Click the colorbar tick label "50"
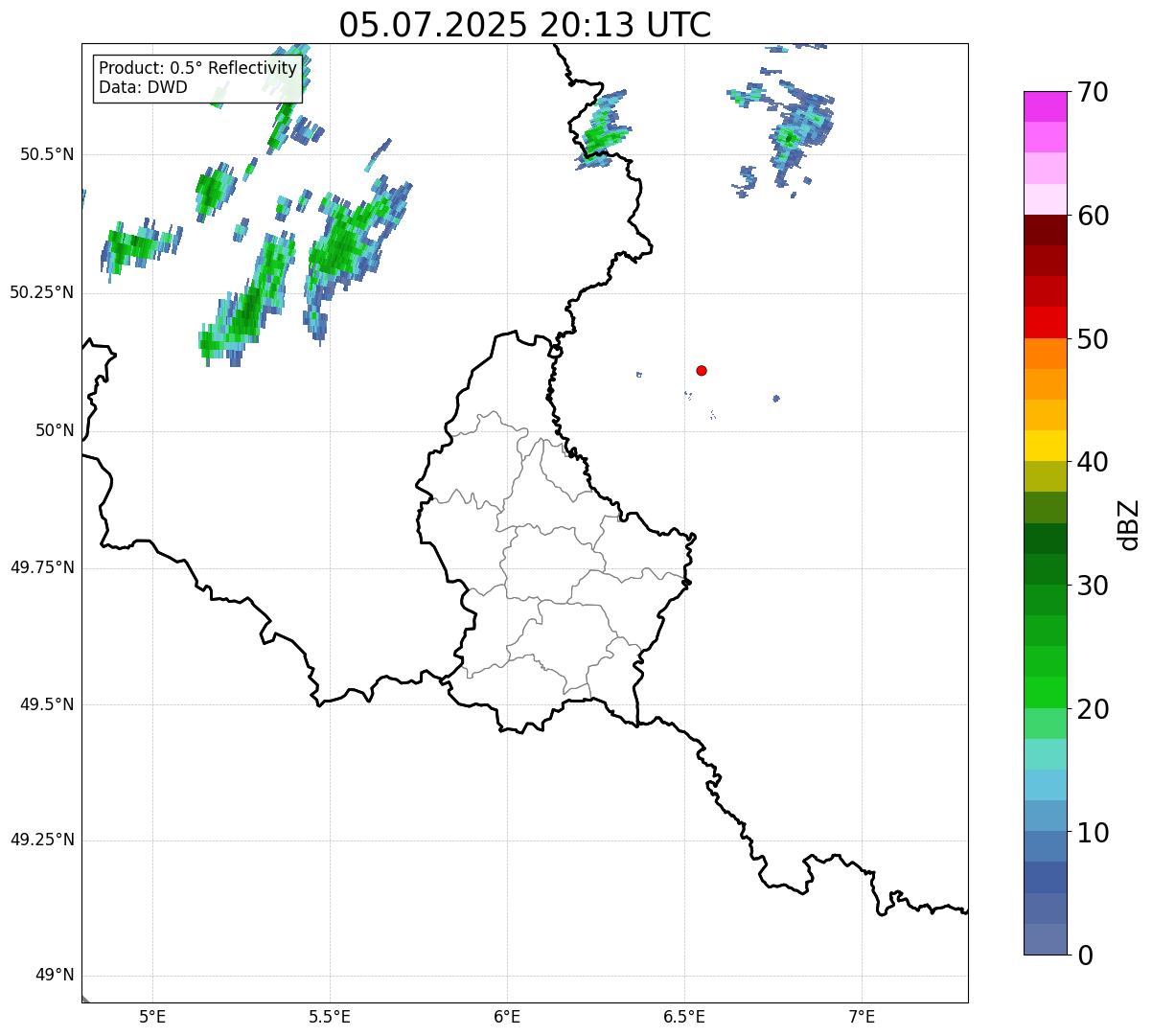This screenshot has width=1152, height=1036. click(x=1093, y=339)
